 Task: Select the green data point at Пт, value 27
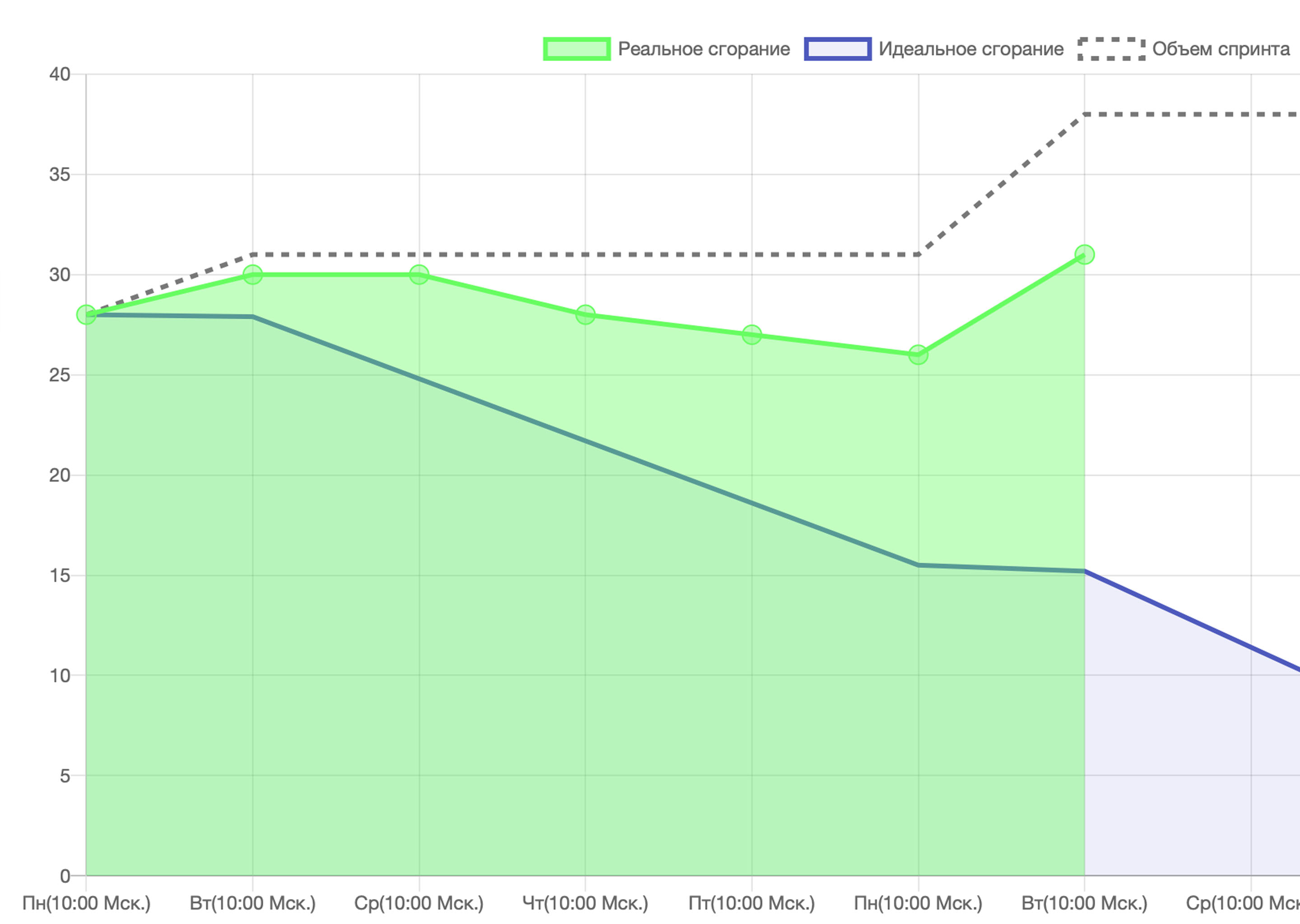(752, 335)
